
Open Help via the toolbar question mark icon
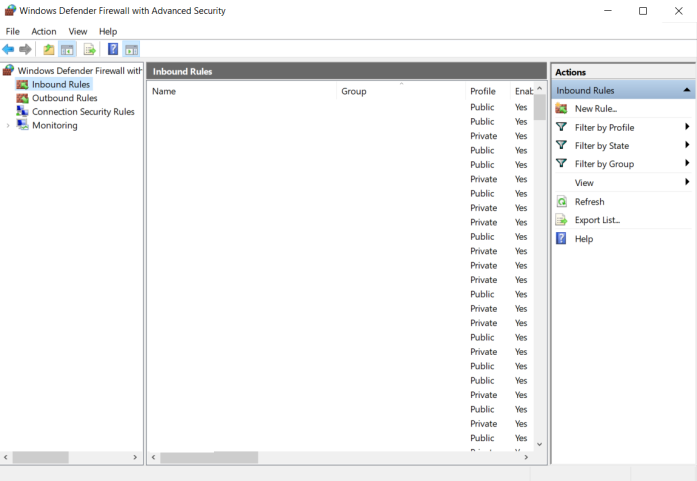point(113,49)
